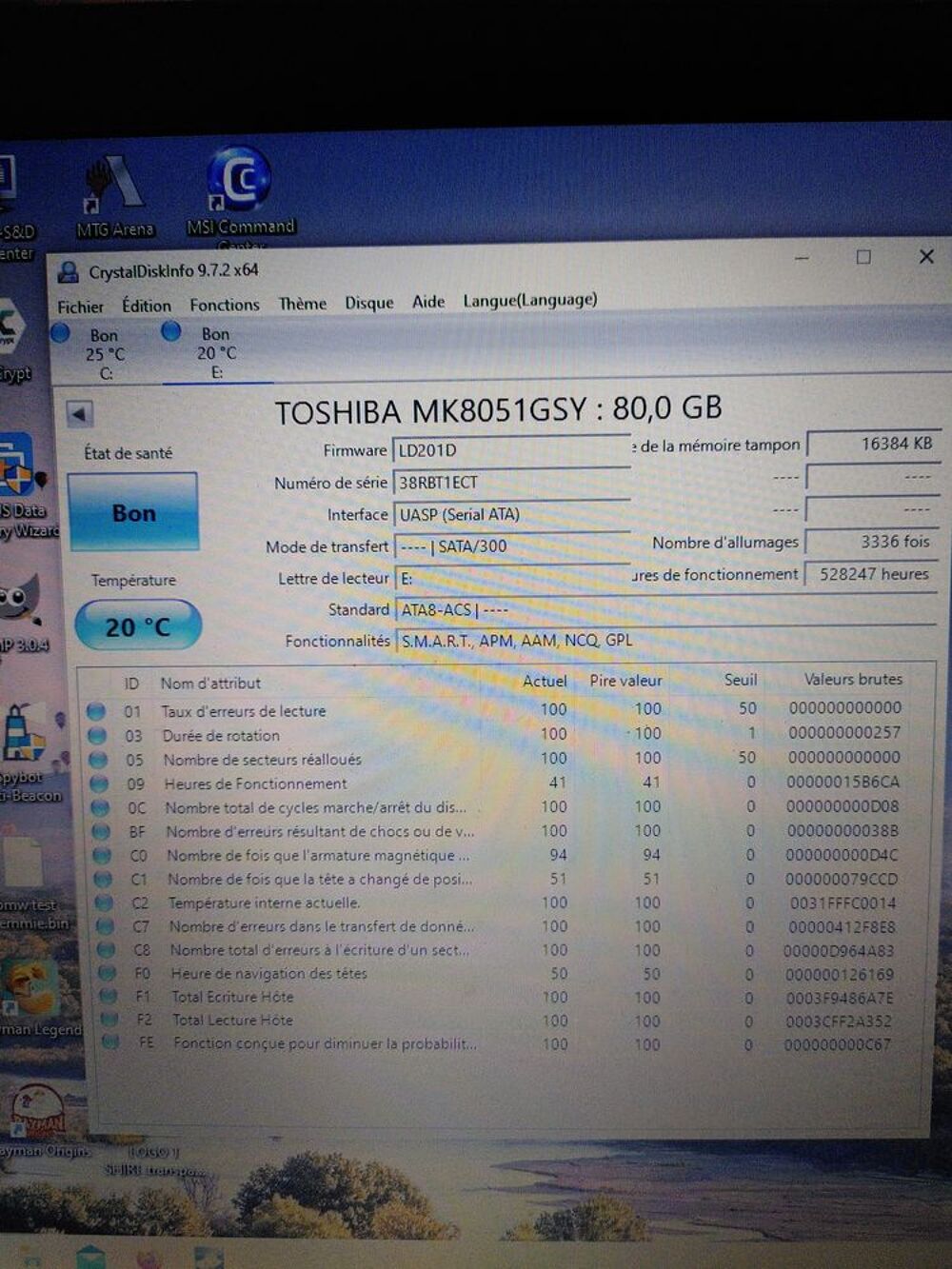This screenshot has width=952, height=1269.
Task: Click the Fonctionnalités field S.M.A.R.T., APM
Action: tap(664, 641)
